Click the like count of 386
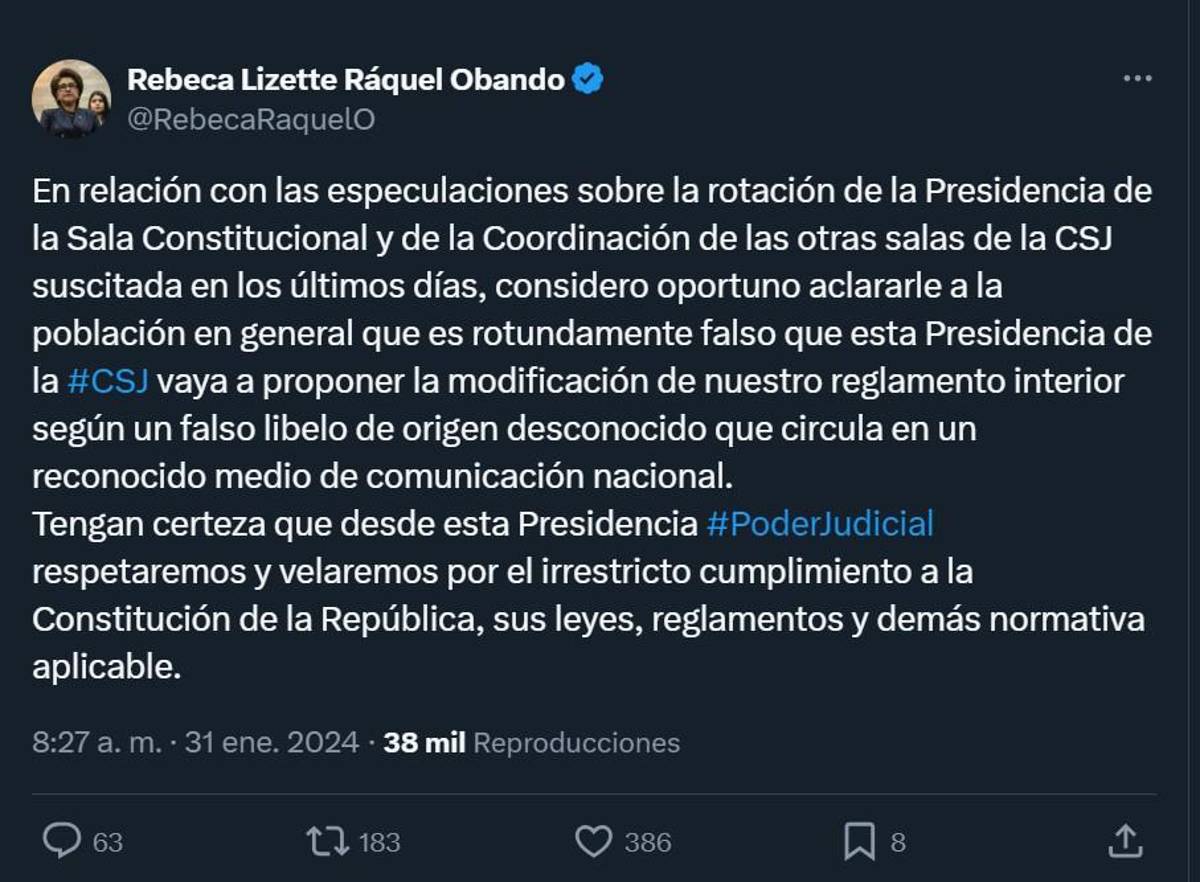 (x=647, y=842)
